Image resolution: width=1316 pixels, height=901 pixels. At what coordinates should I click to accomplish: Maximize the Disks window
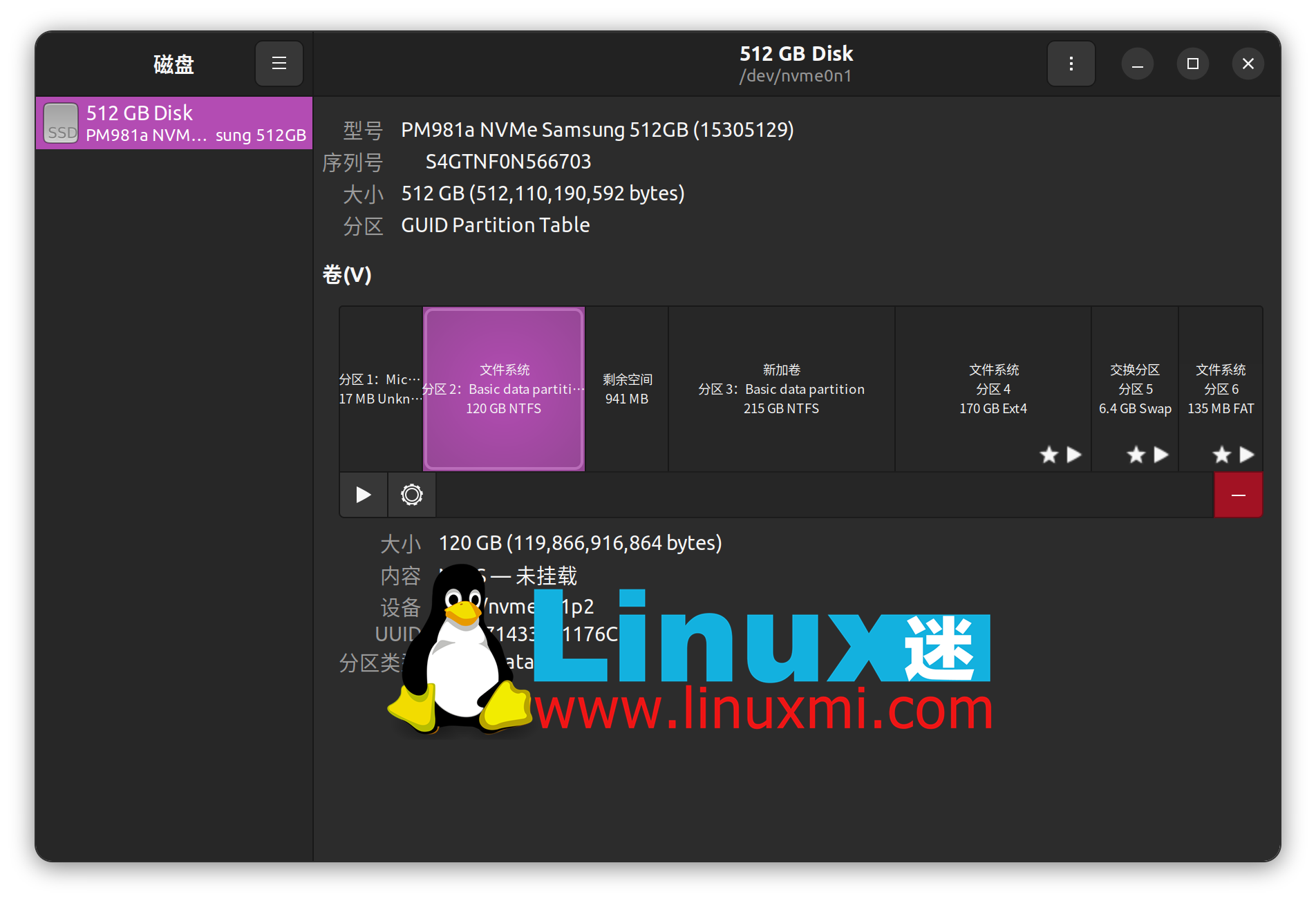click(x=1193, y=64)
